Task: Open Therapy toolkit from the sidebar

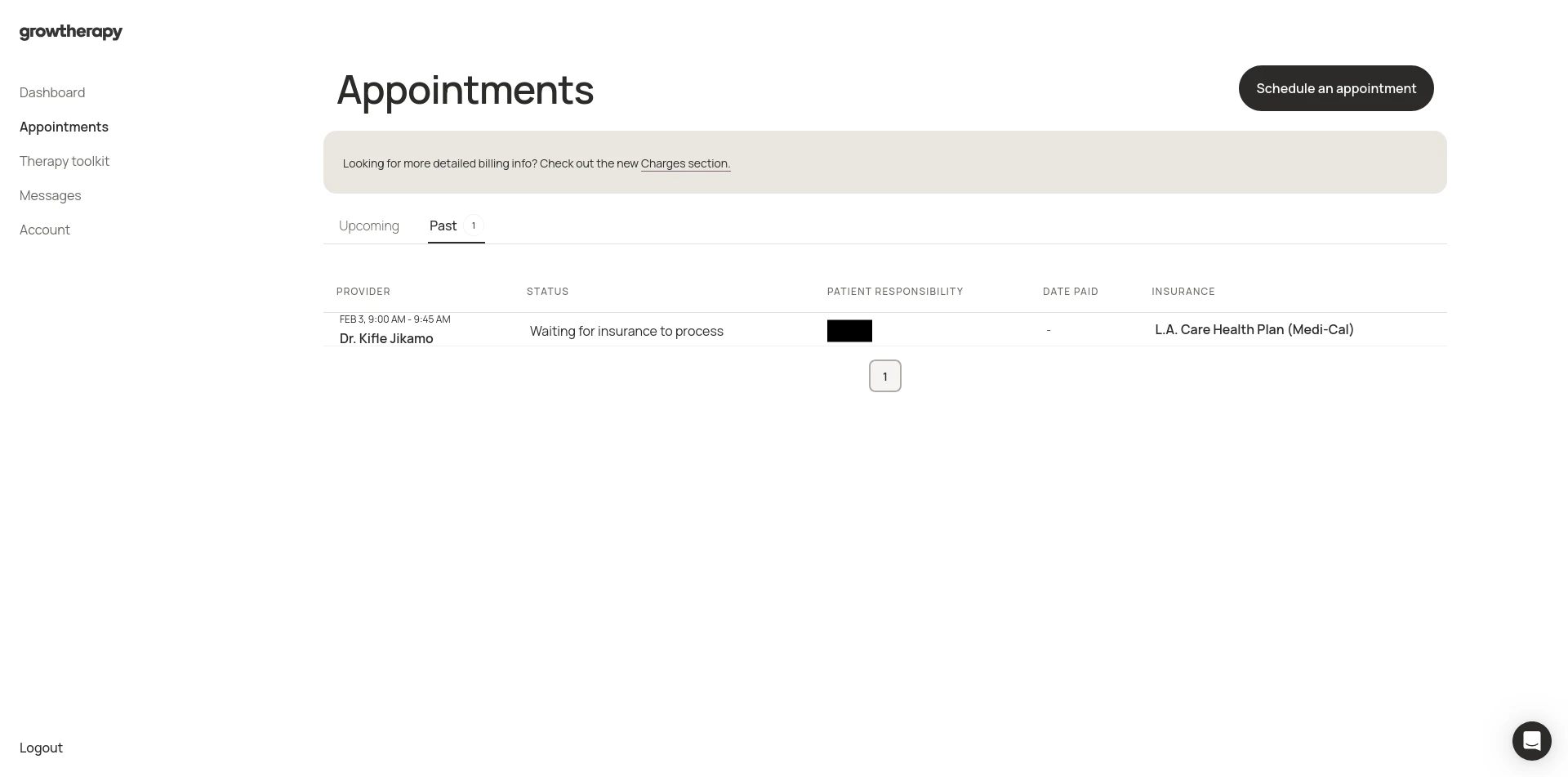Action: click(65, 161)
